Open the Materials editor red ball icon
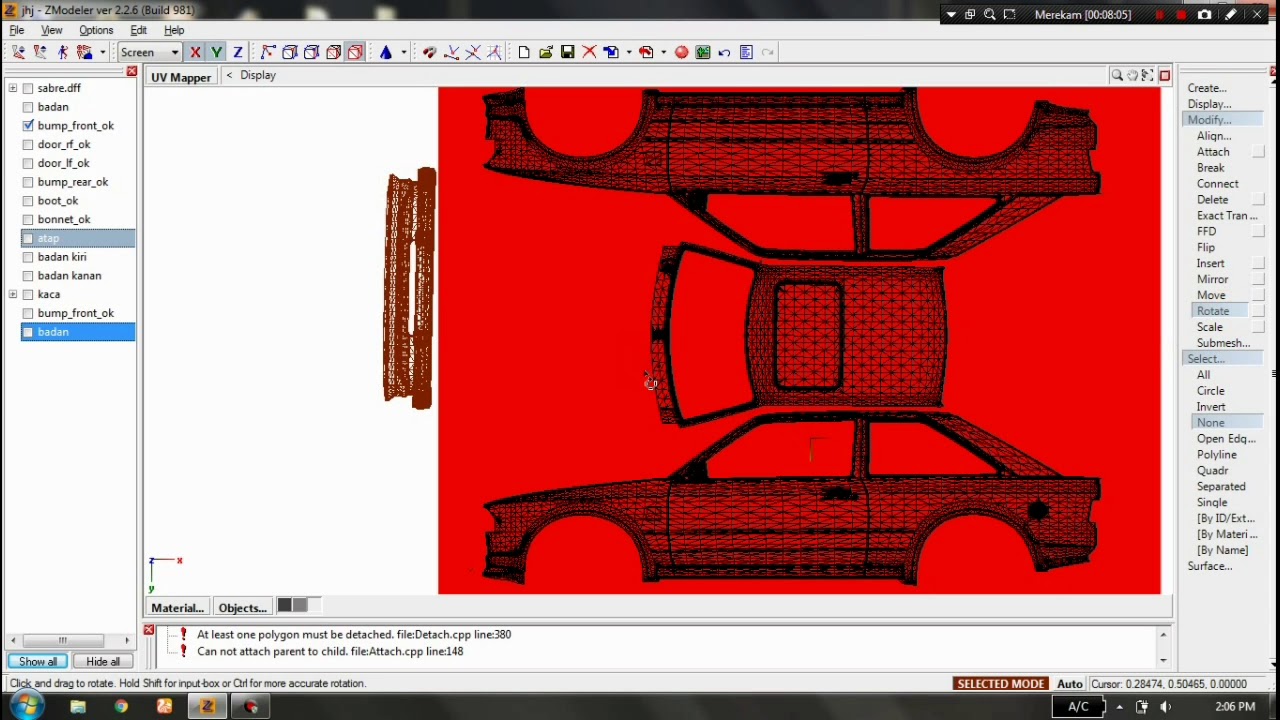 682,52
